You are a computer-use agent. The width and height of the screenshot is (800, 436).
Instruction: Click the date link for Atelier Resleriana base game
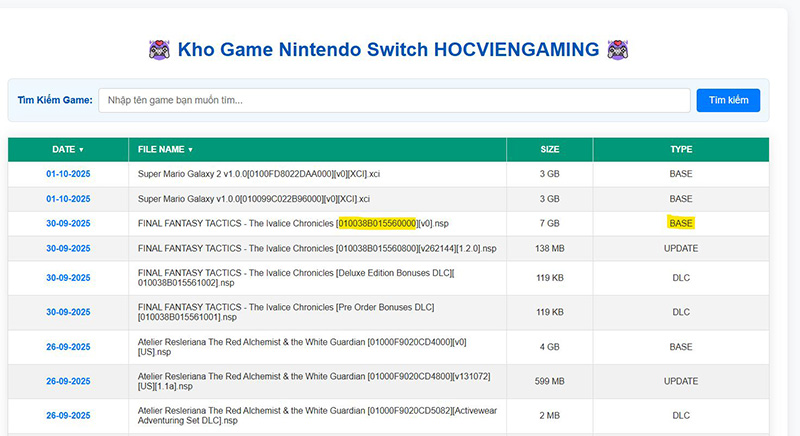pos(68,347)
